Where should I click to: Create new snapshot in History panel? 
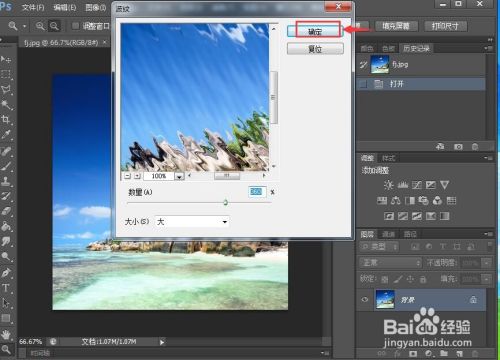coord(458,147)
